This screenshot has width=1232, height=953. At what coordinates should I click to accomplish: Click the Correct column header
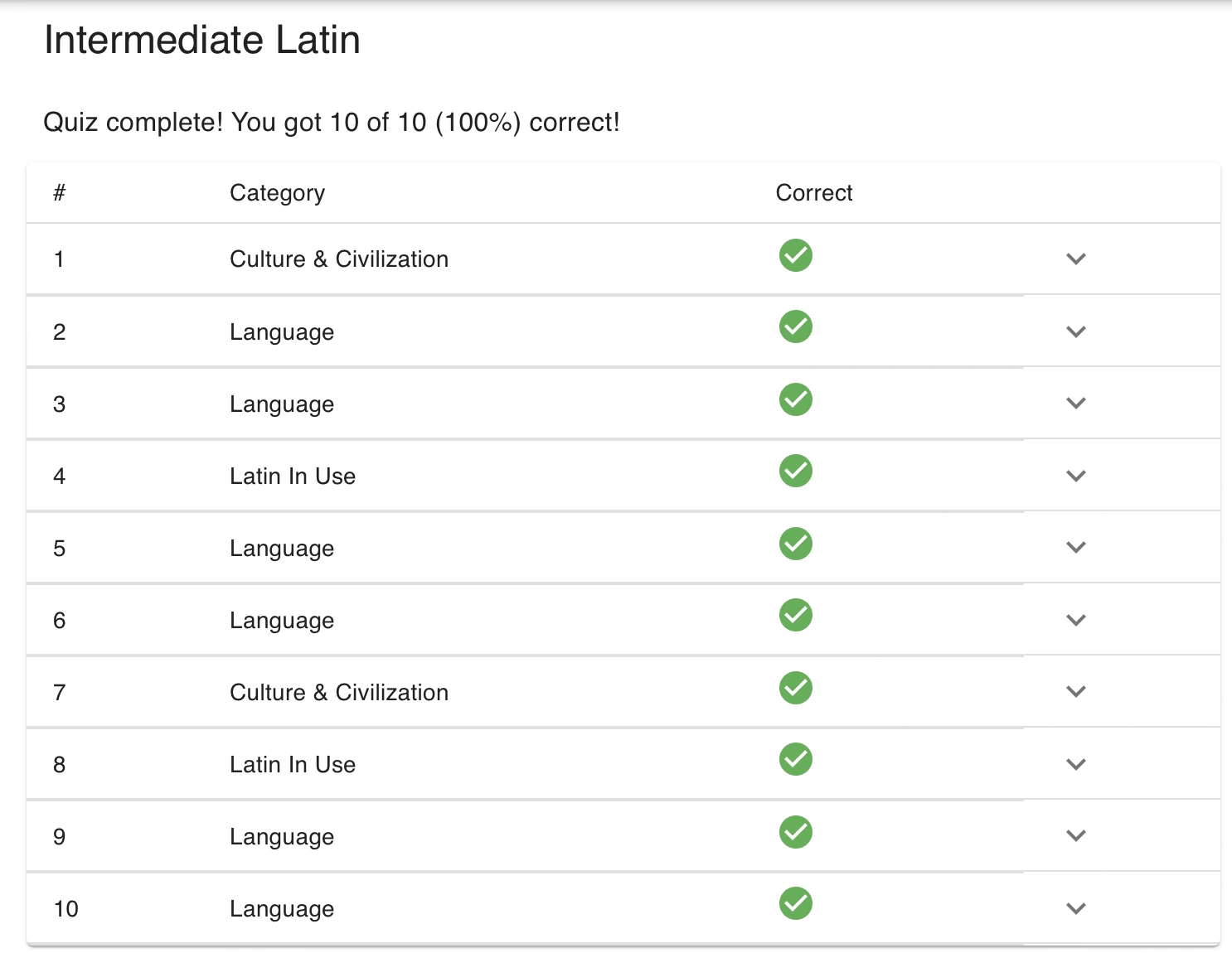[813, 193]
